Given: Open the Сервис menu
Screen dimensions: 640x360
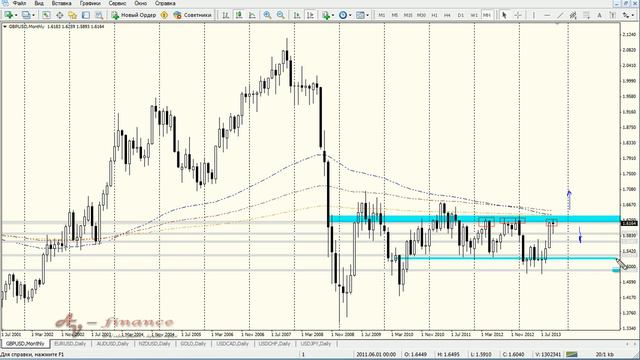Looking at the screenshot, I should 117,3.
